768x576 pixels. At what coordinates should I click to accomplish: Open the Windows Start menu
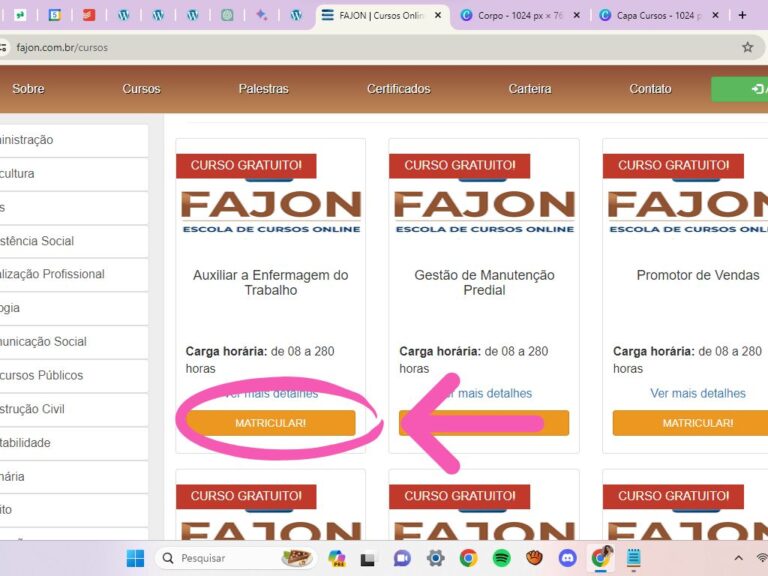coord(135,558)
